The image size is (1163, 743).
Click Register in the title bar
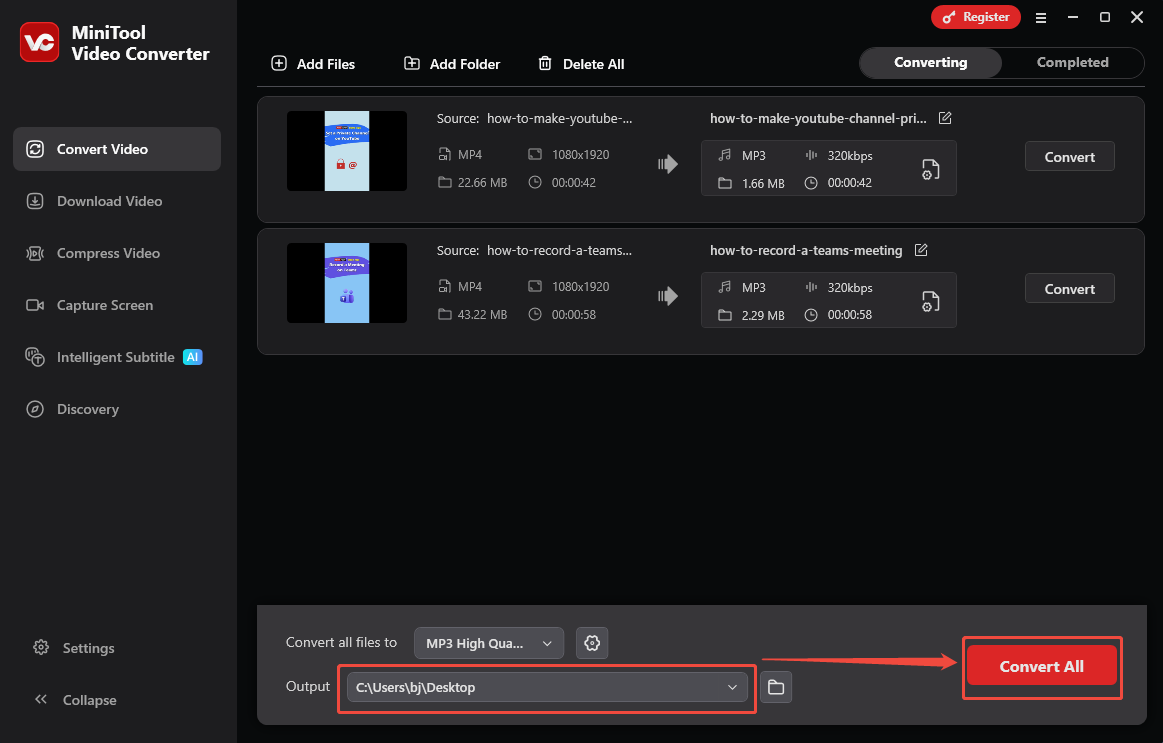click(x=975, y=17)
